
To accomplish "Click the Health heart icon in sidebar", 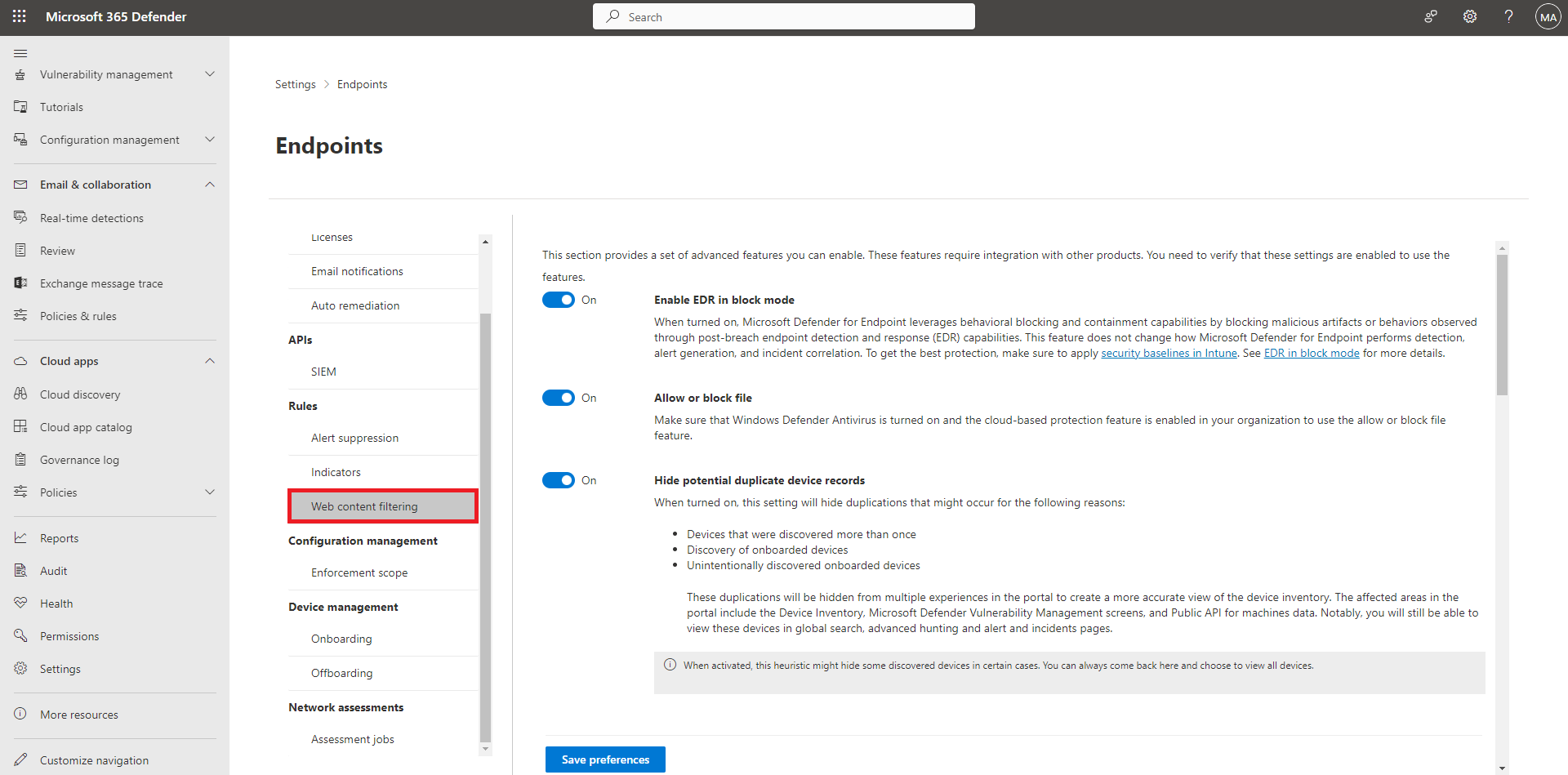I will pyautogui.click(x=20, y=603).
